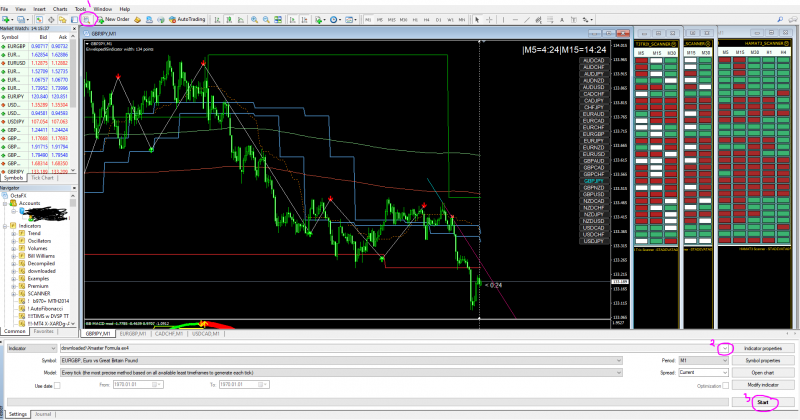Select EURGBP row in Market Watch
Viewport: 800px width, 420px height.
tap(35, 46)
